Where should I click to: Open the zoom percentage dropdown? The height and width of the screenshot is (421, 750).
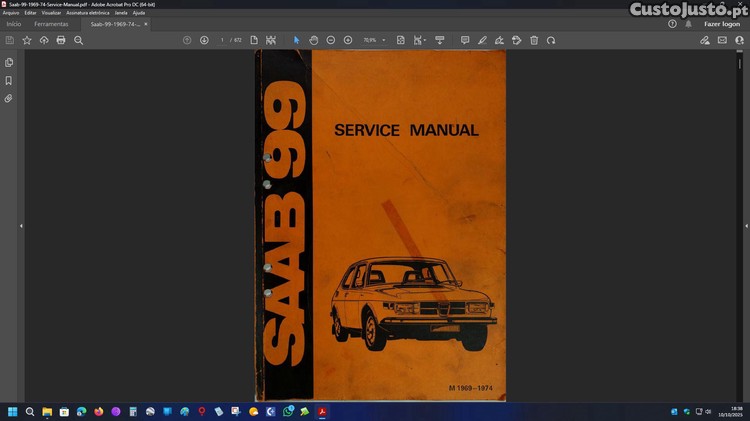pos(384,40)
